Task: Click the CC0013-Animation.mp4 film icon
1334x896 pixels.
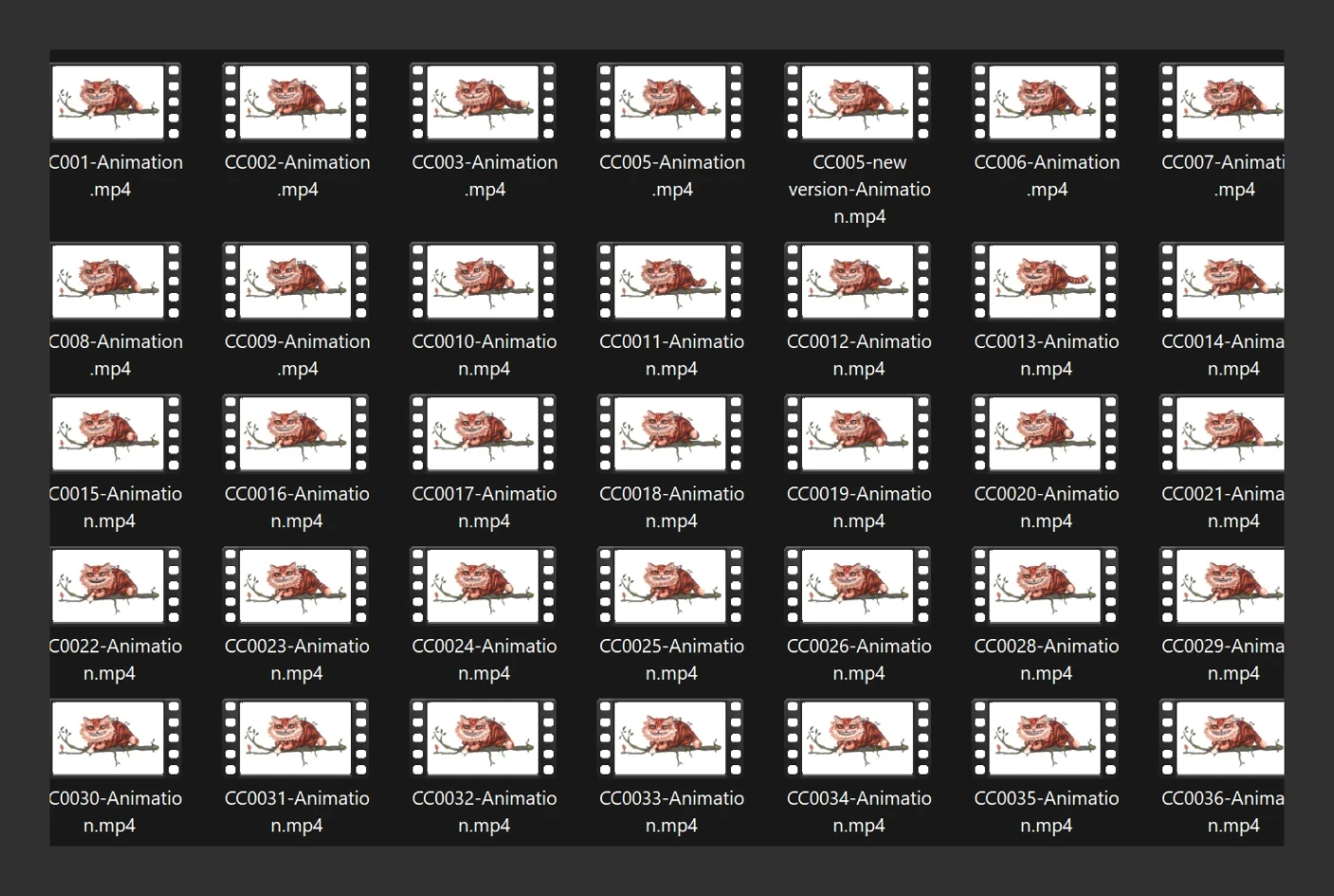Action: tap(1045, 282)
